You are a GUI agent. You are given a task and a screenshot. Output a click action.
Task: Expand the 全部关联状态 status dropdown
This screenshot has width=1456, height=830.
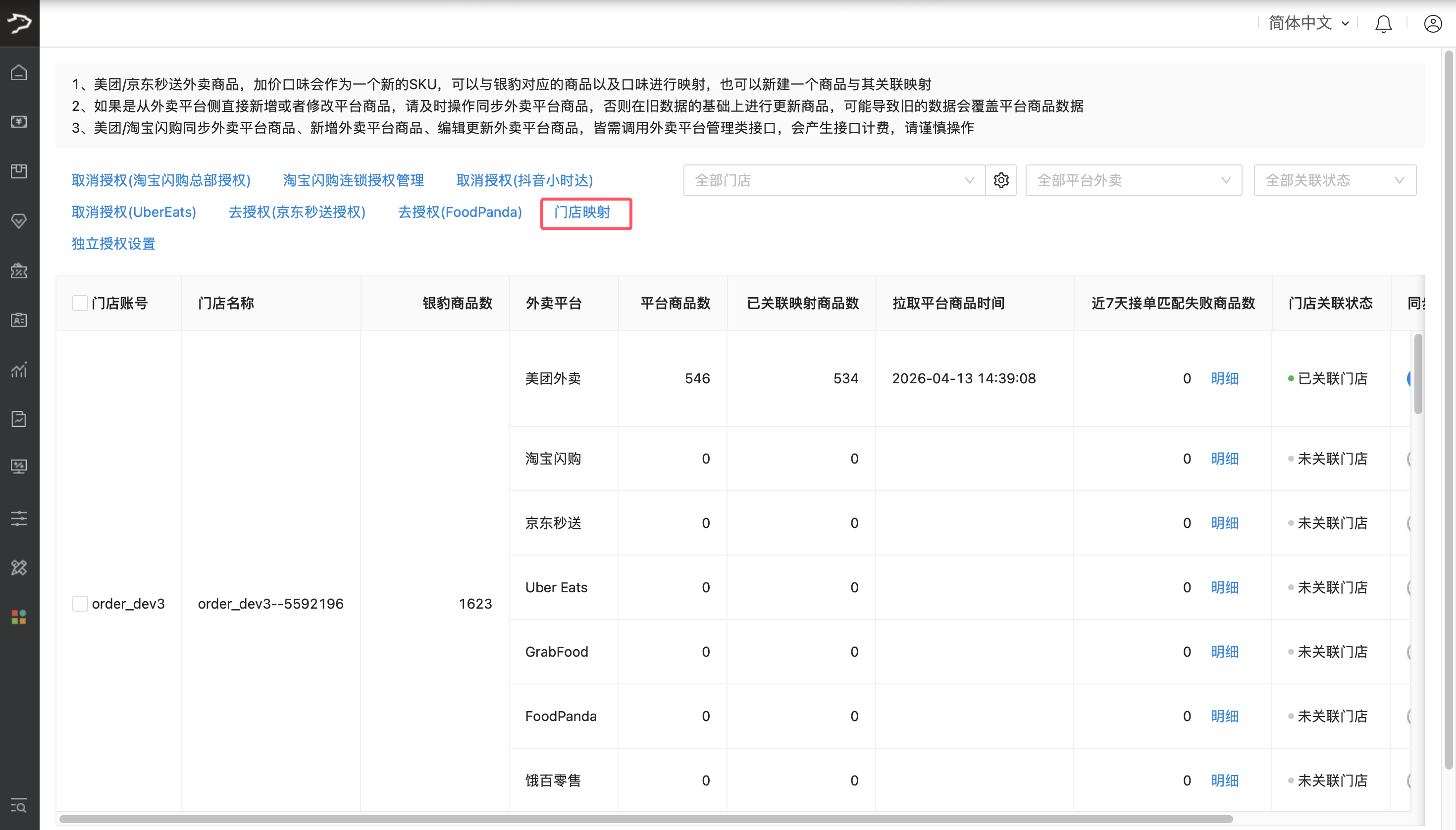pos(1335,180)
